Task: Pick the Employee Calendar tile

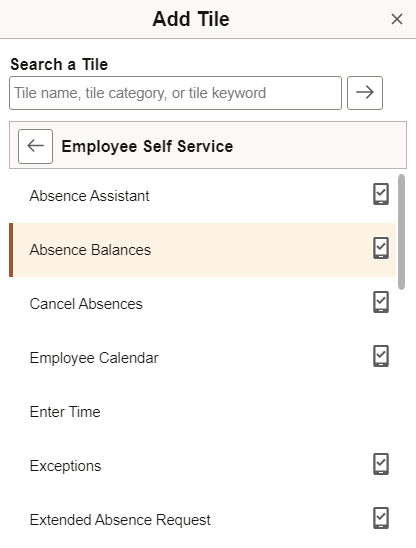Action: tap(203, 358)
